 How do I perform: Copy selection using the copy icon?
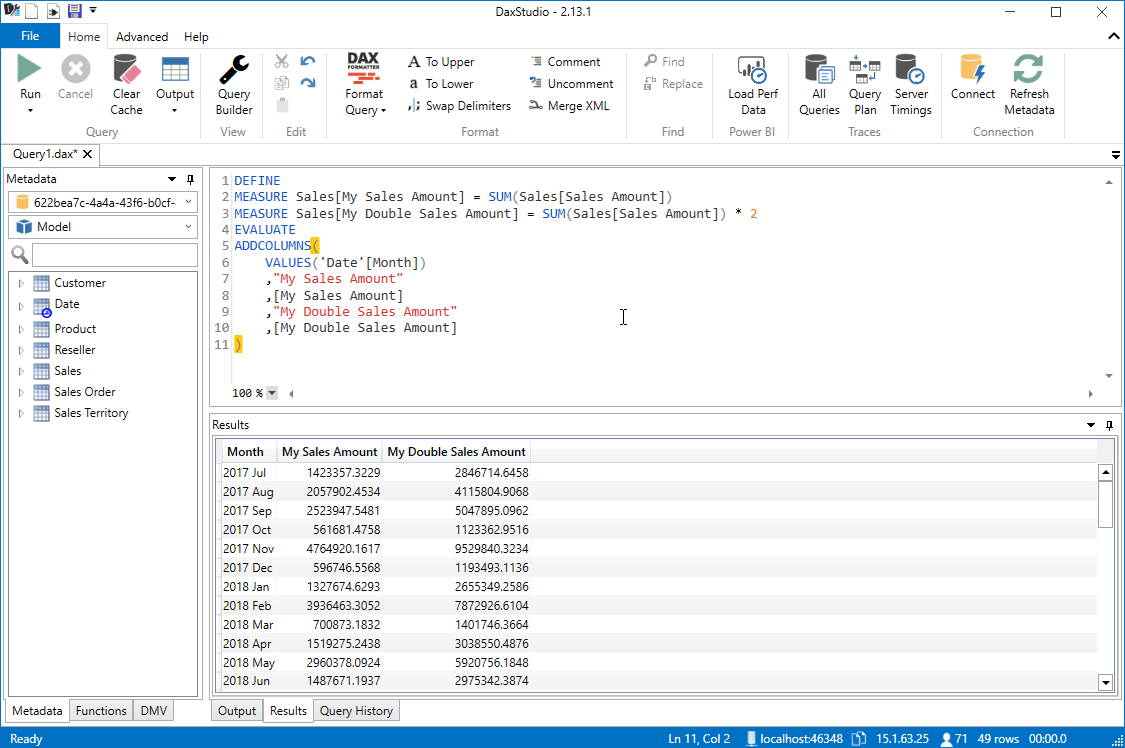pyautogui.click(x=282, y=83)
